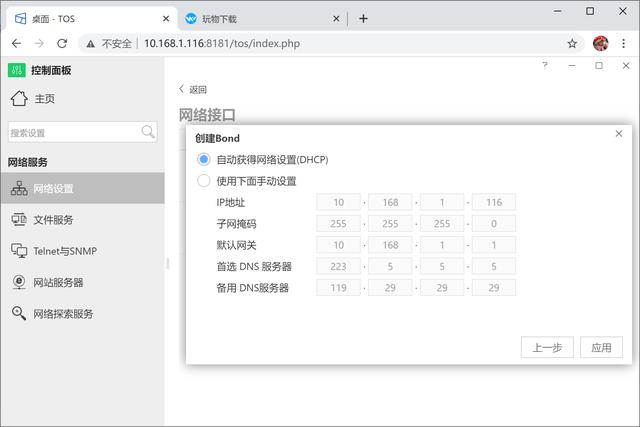This screenshot has width=640, height=427.
Task: Open 网络探索服务 network discovery
Action: (63, 314)
